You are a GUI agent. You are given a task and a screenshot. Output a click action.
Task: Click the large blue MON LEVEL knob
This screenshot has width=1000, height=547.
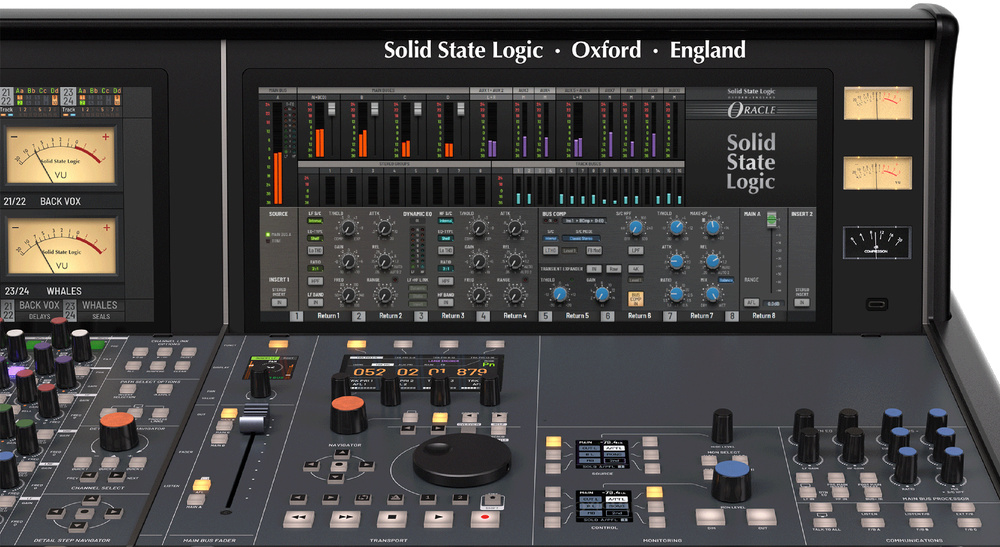732,480
